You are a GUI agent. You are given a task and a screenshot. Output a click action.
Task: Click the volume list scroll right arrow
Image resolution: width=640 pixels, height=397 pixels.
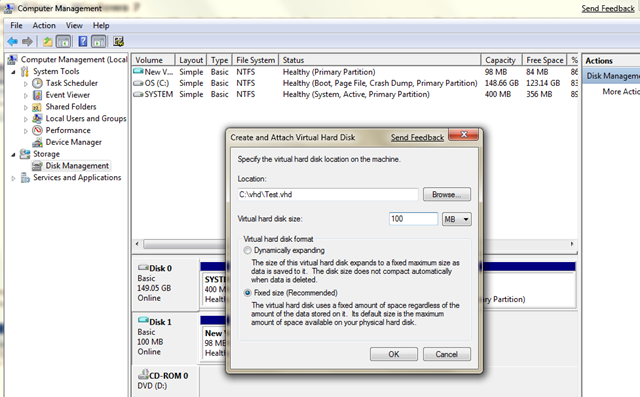(572, 244)
